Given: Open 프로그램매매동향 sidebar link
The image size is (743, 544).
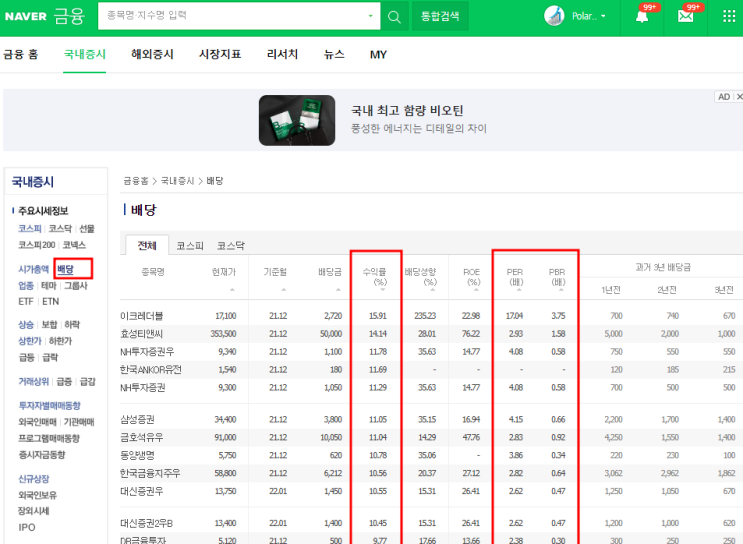Looking at the screenshot, I should click(x=49, y=438).
